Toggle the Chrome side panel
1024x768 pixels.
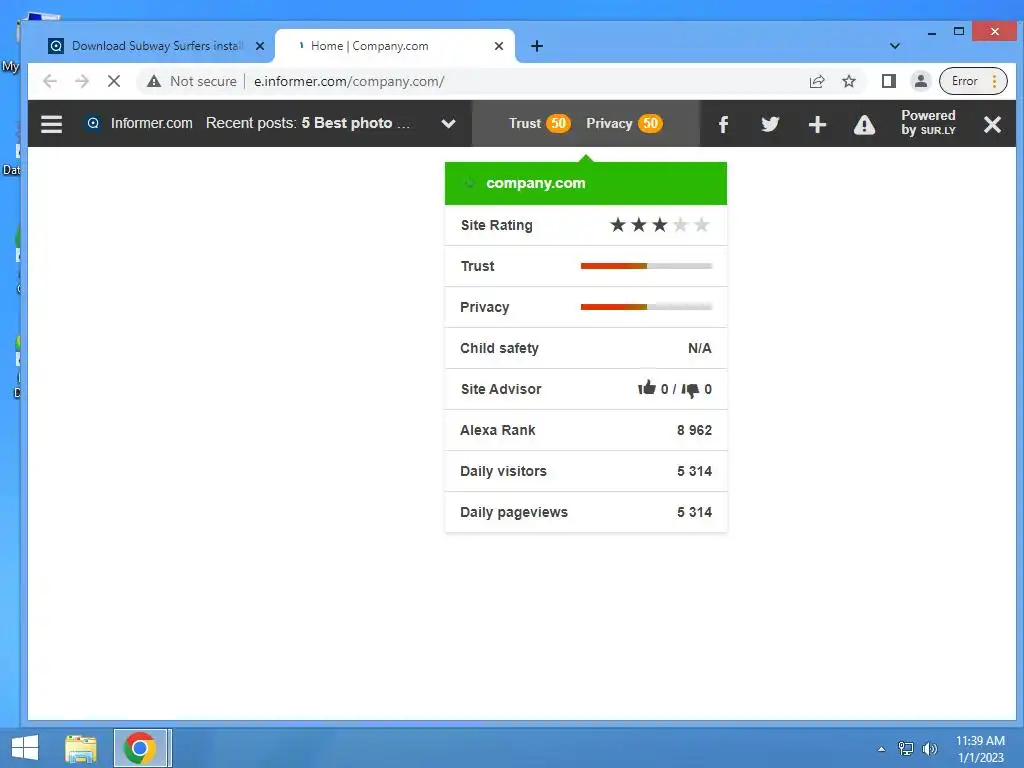coord(888,82)
